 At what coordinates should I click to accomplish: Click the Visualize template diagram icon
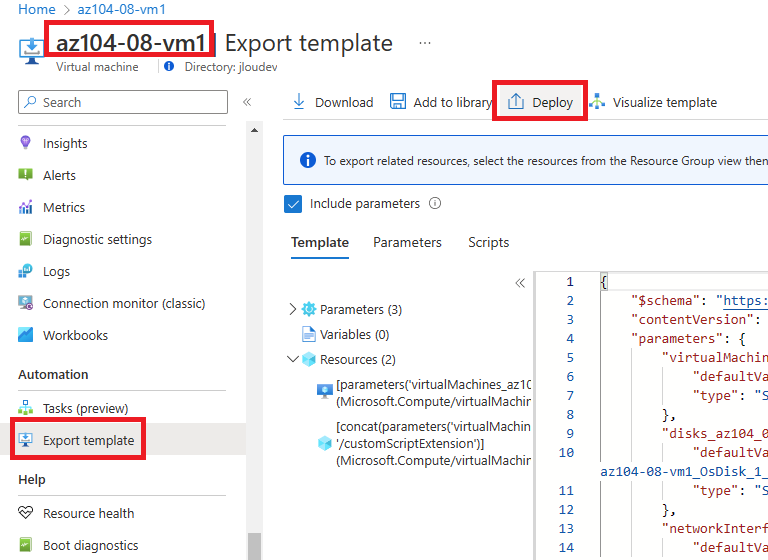[597, 101]
